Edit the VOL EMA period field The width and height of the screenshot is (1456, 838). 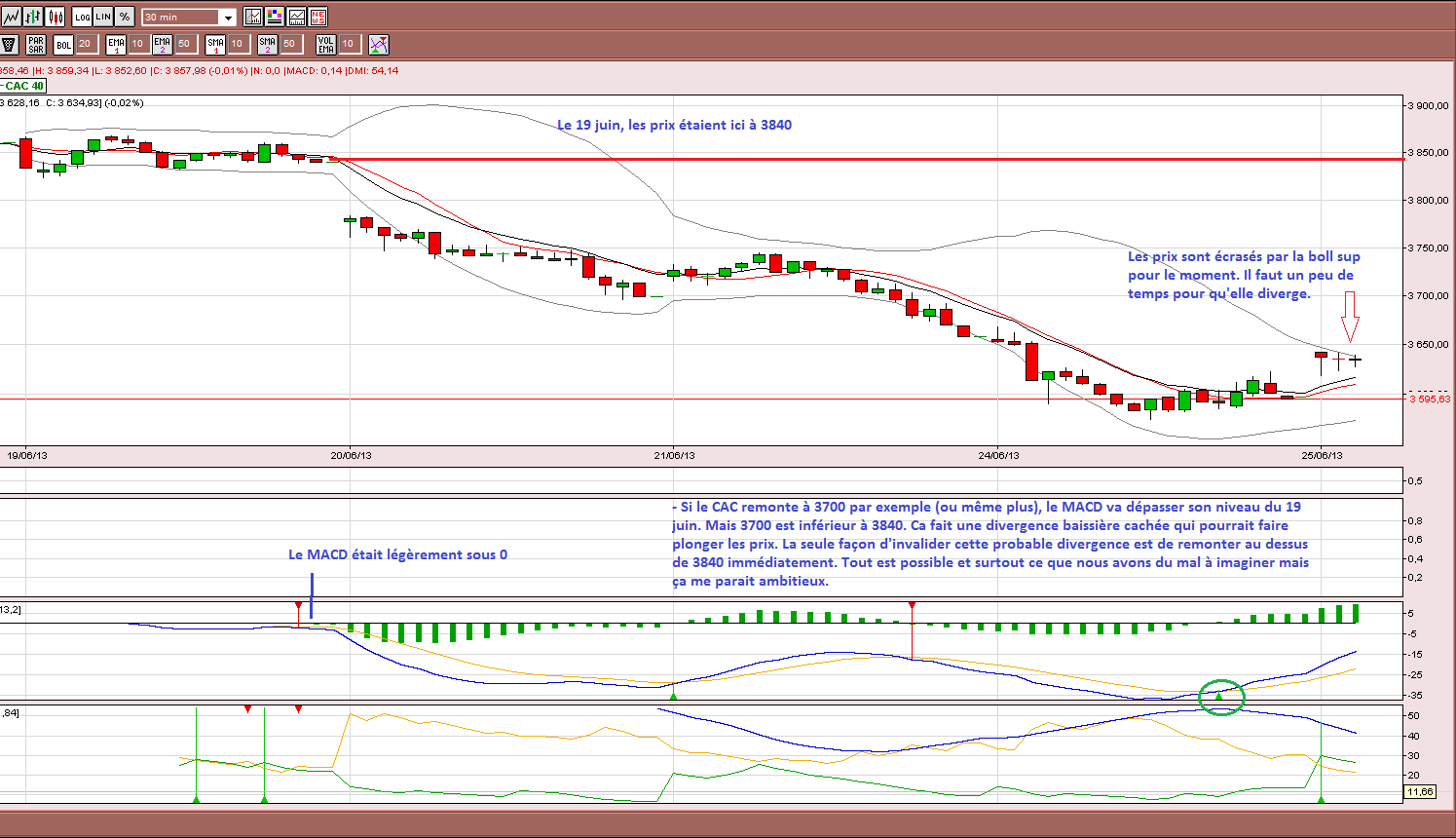[x=350, y=44]
